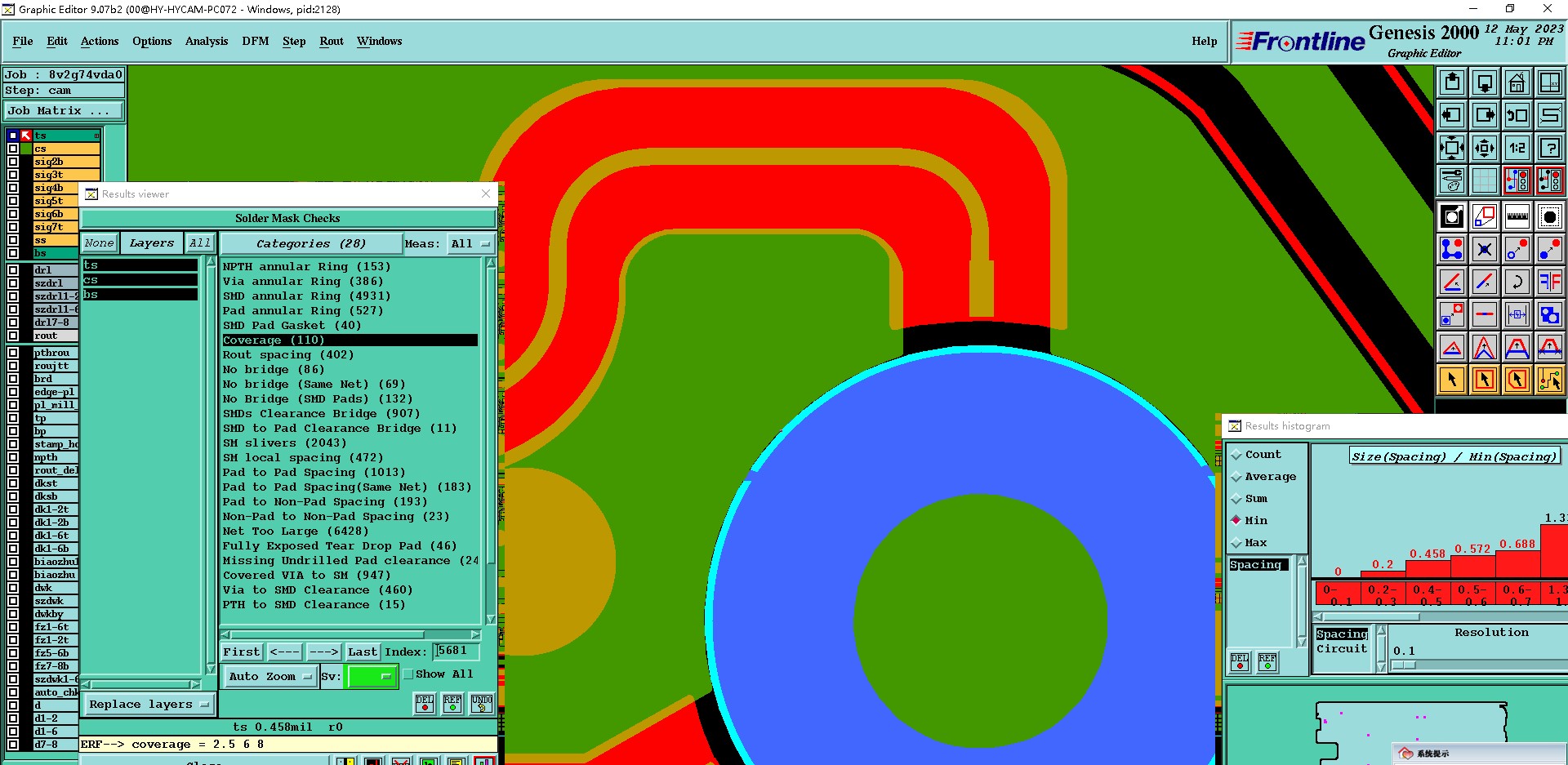Click the grid display icon

click(1485, 180)
